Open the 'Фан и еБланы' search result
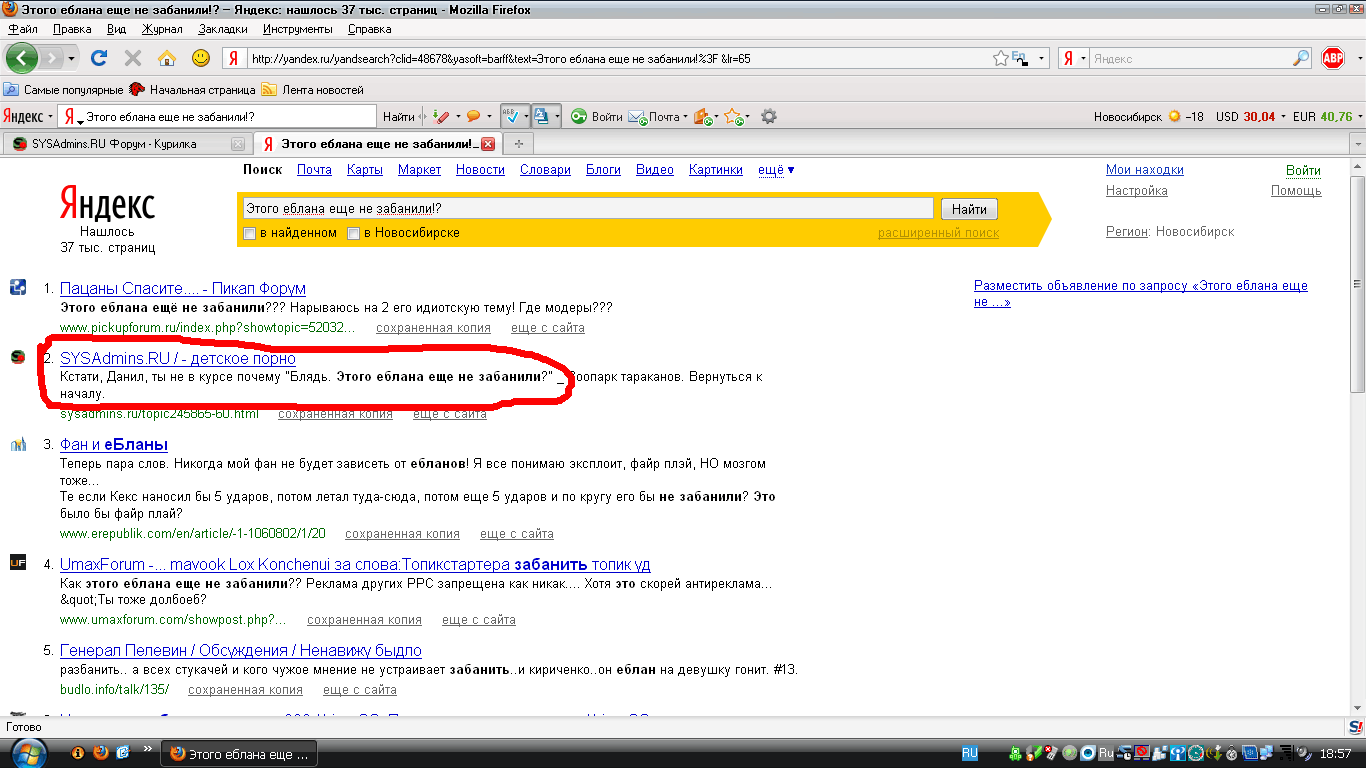1366x768 pixels. click(114, 445)
